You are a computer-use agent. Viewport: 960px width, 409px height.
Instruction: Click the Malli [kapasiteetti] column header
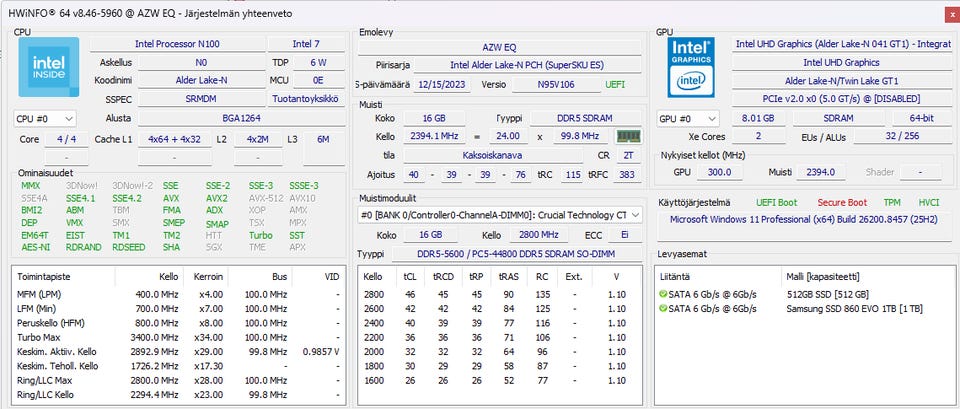point(823,277)
